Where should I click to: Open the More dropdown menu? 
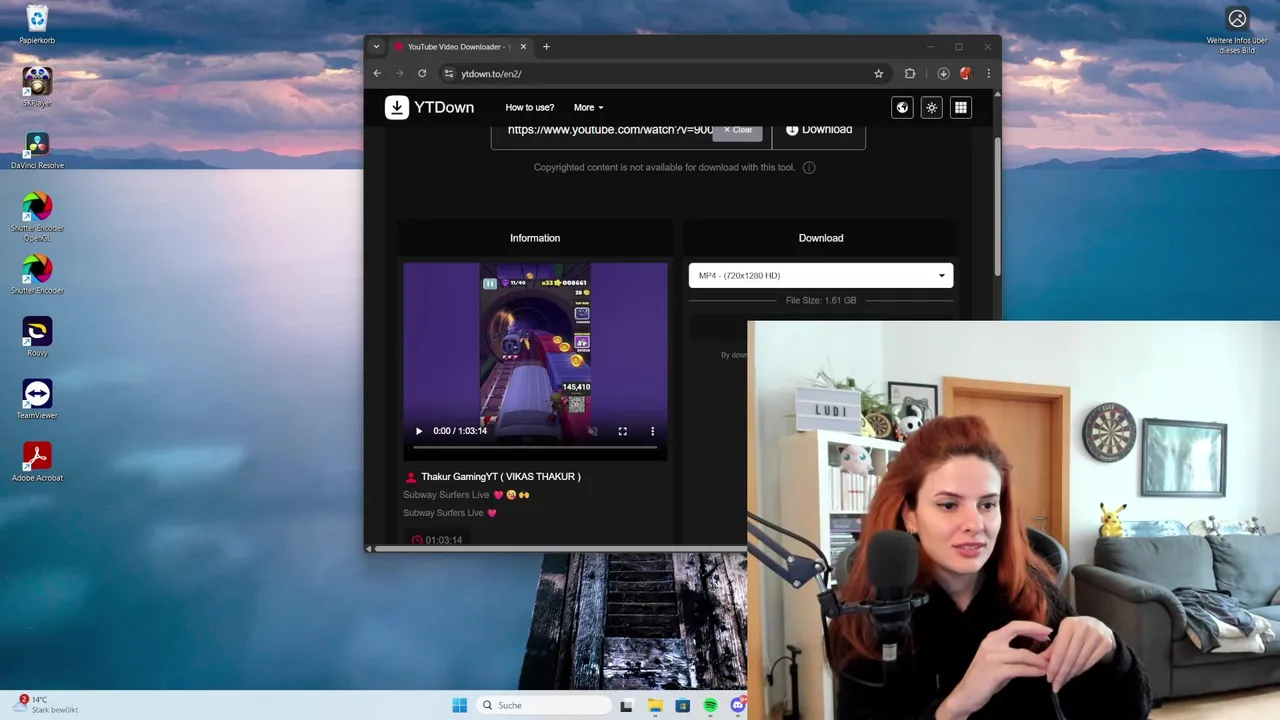pyautogui.click(x=588, y=107)
